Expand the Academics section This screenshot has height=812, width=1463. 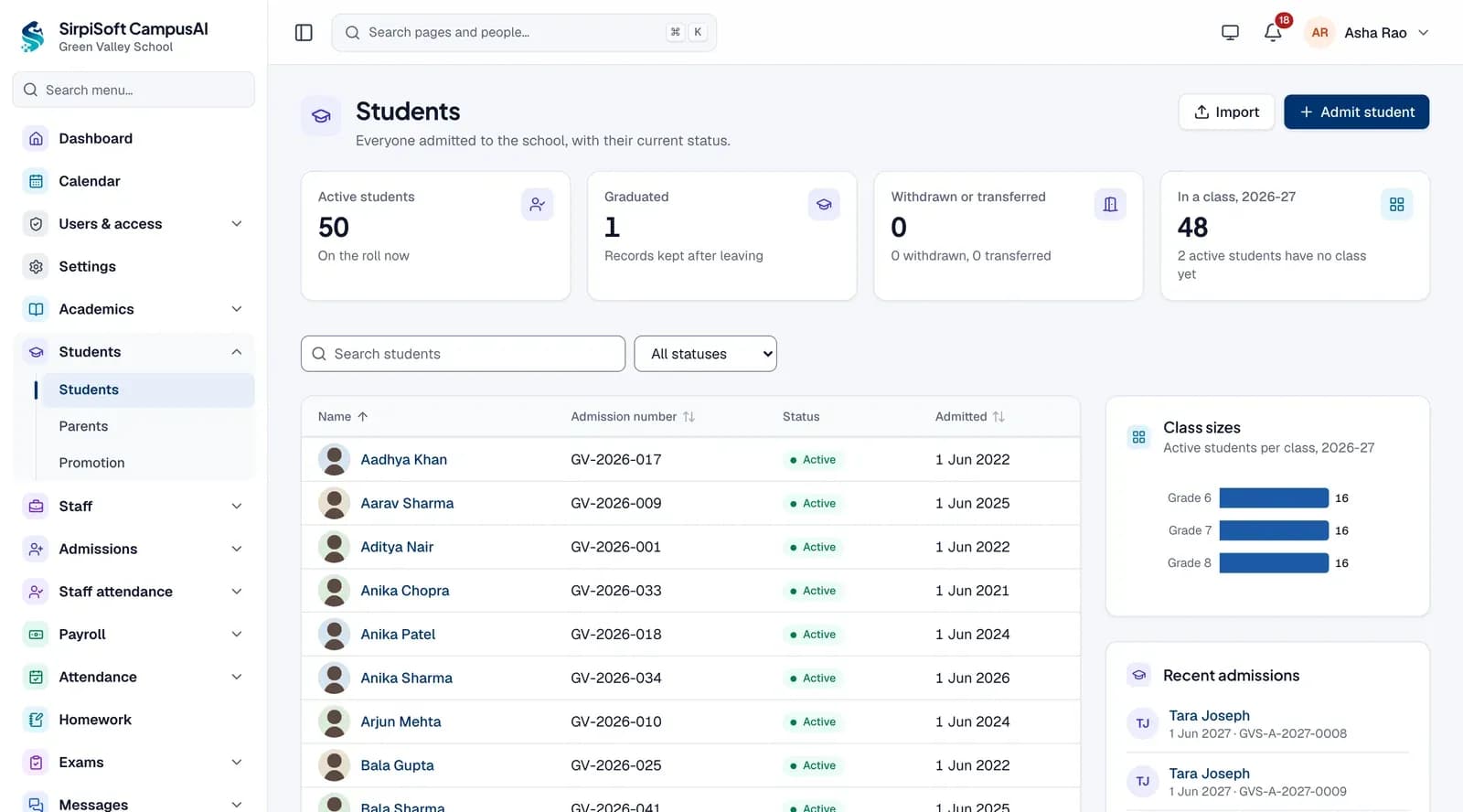[133, 309]
